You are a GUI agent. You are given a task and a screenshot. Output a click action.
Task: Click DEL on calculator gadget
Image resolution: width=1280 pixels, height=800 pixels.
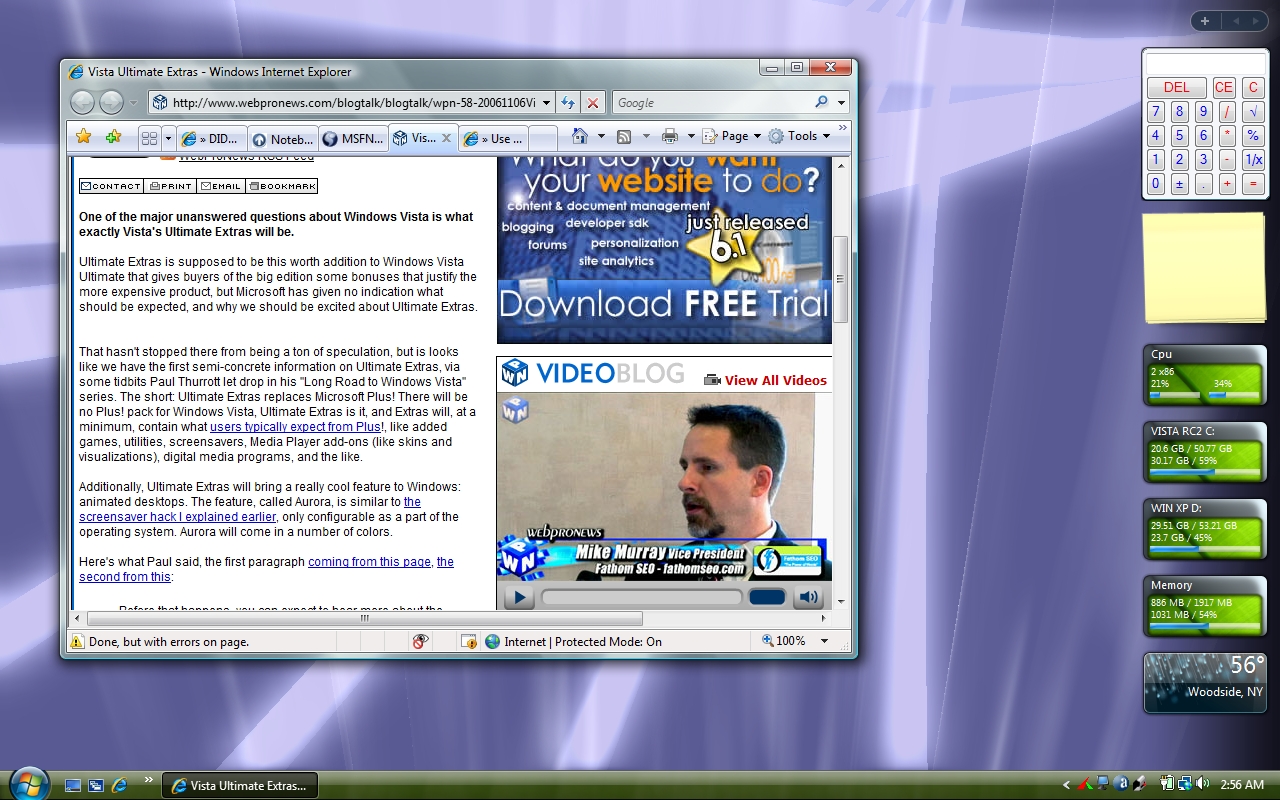click(1176, 87)
